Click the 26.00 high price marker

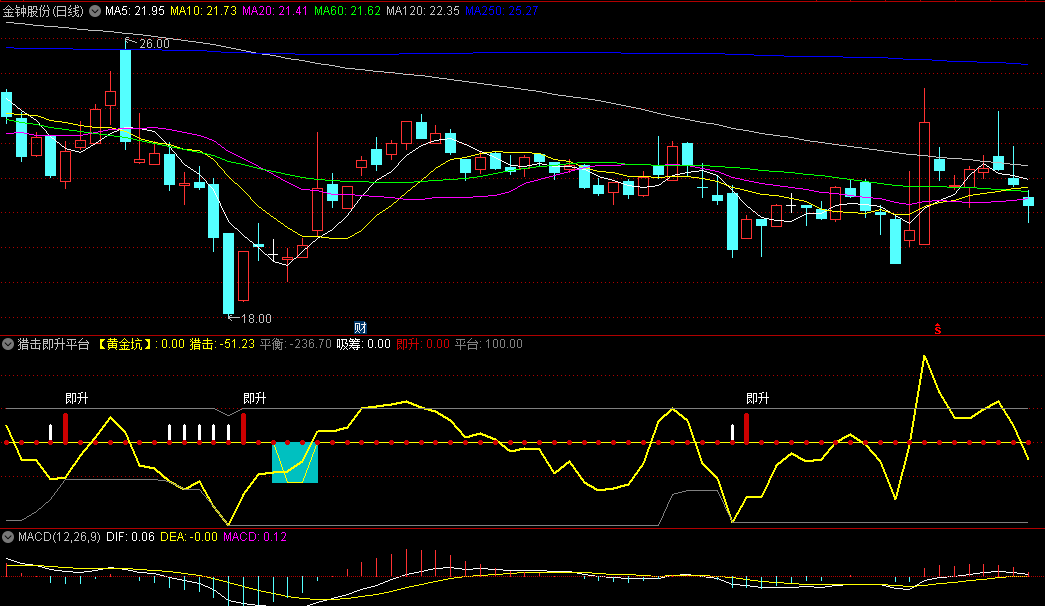154,43
